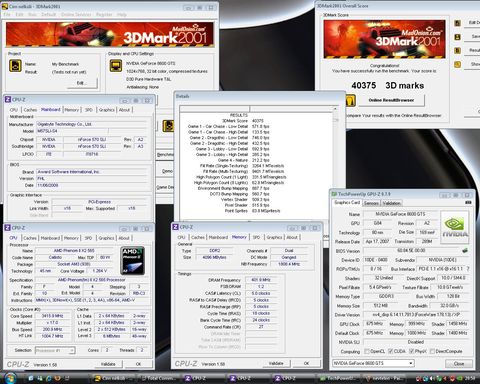Click OK in the CPU-Z processor window
Screen dimensions: 480x384
pyautogui.click(x=139, y=364)
